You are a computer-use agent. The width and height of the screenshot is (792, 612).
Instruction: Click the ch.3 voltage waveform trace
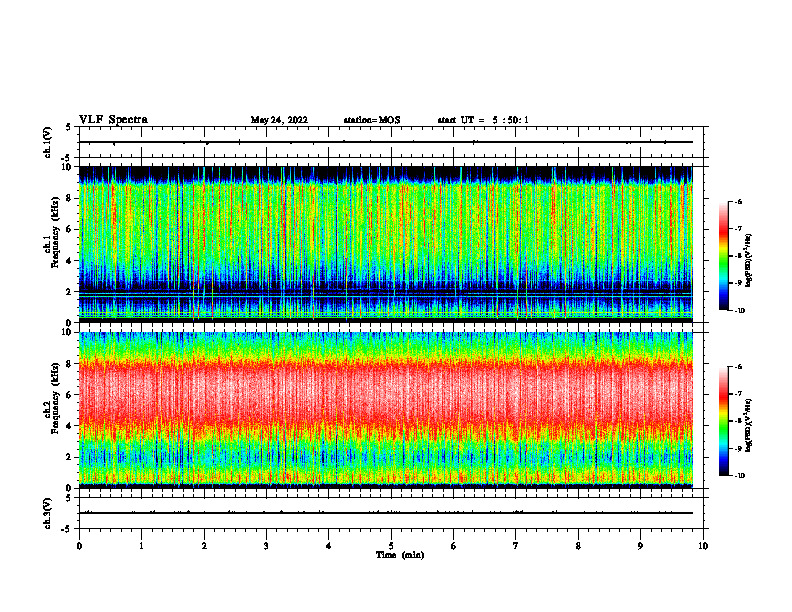click(x=386, y=513)
